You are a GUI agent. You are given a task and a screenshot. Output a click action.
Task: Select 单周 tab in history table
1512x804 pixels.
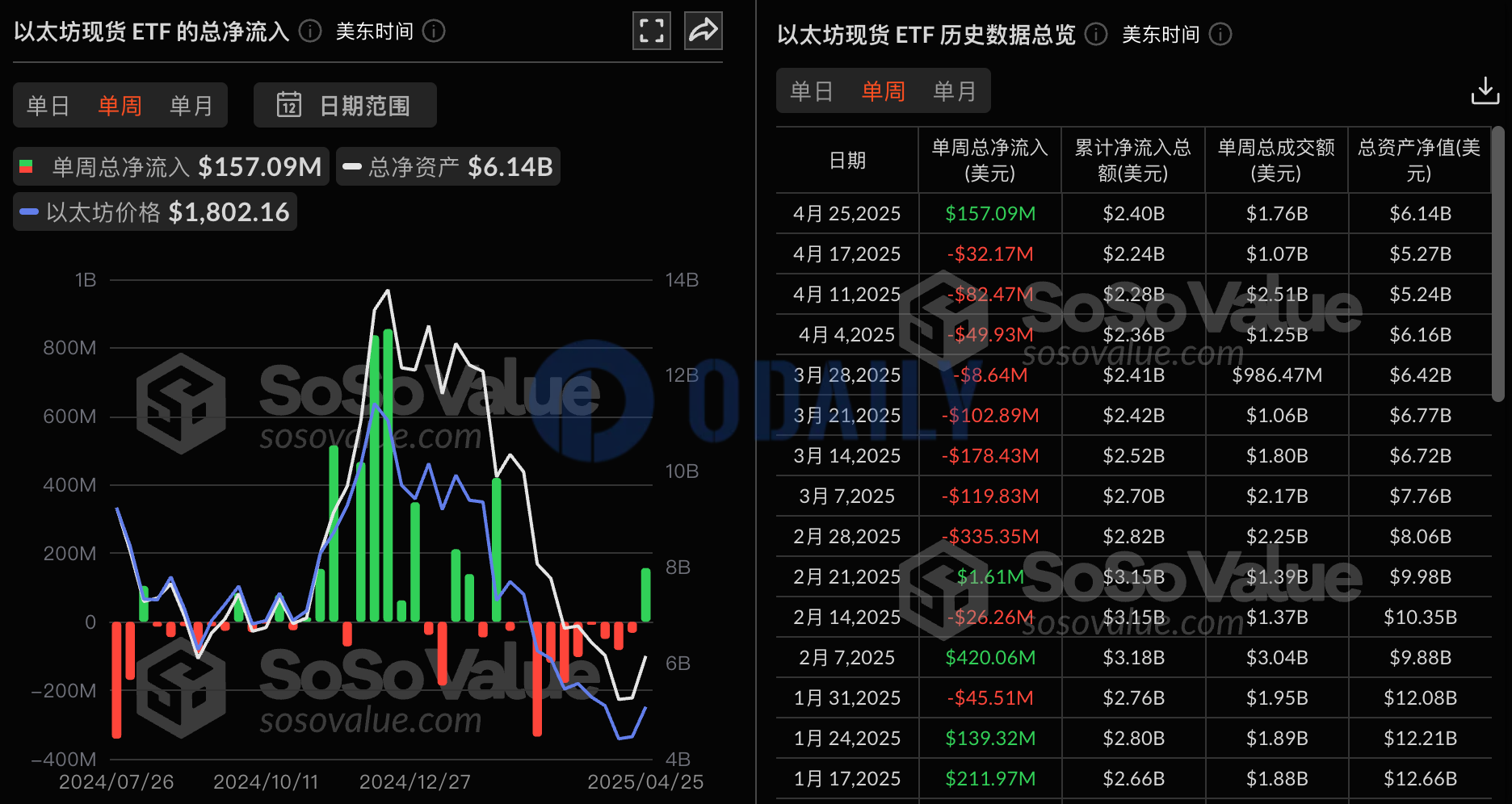coord(884,91)
